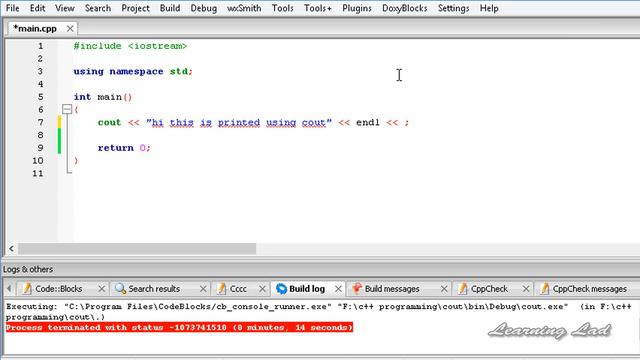Close the Build log tab
This screenshot has height=360, width=640.
(x=338, y=289)
